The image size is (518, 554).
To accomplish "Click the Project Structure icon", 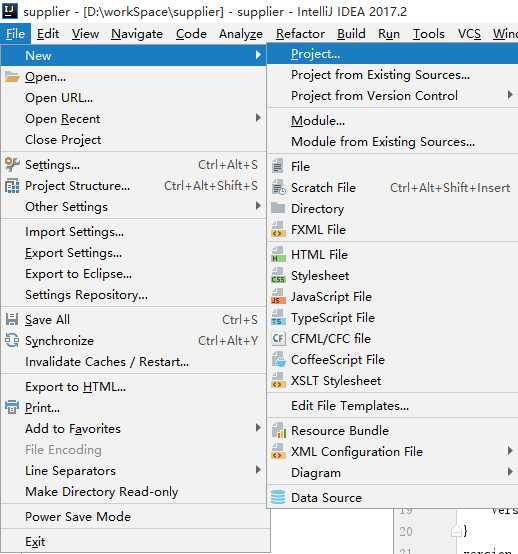I will tap(12, 186).
